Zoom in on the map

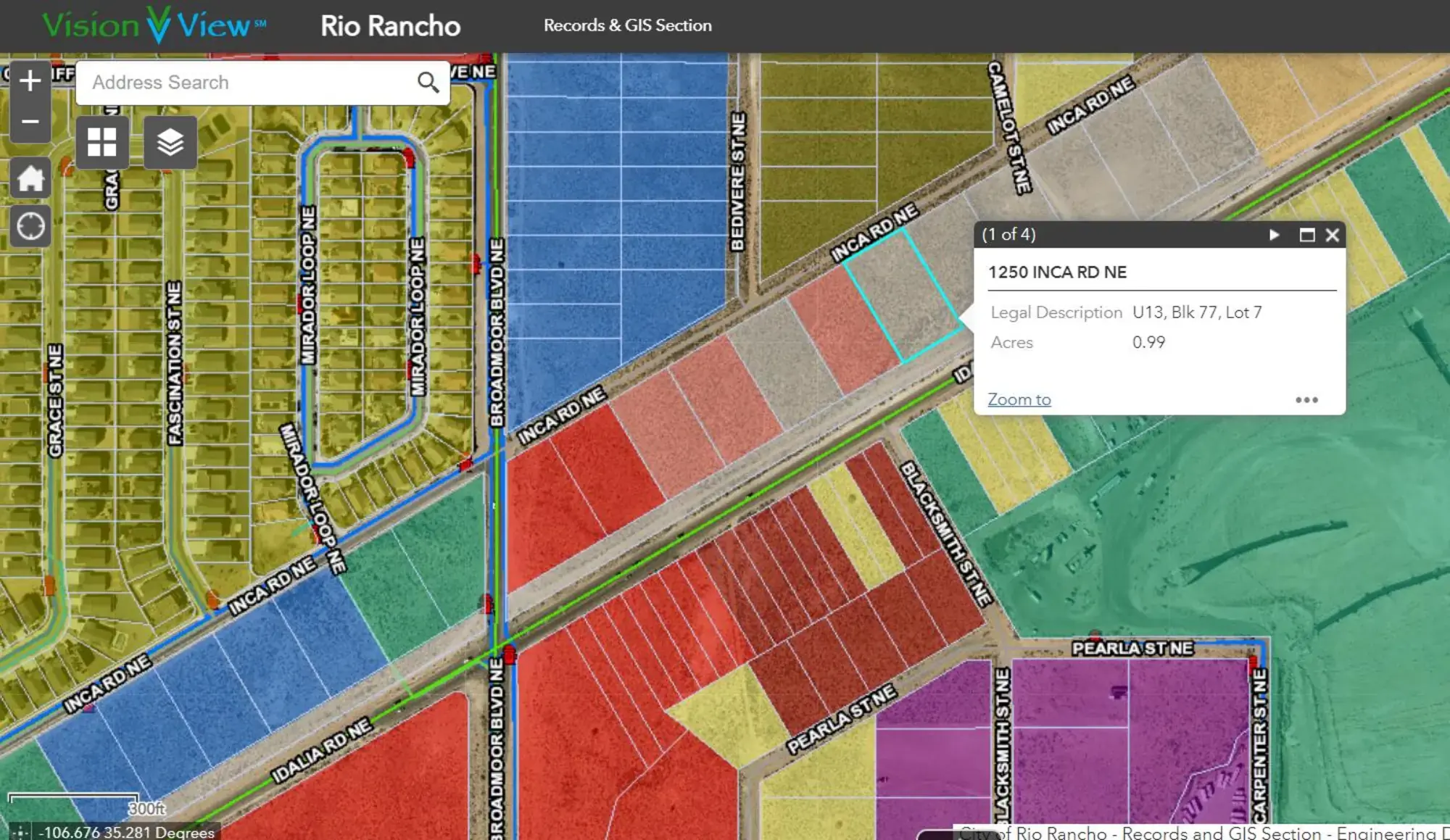pos(30,80)
